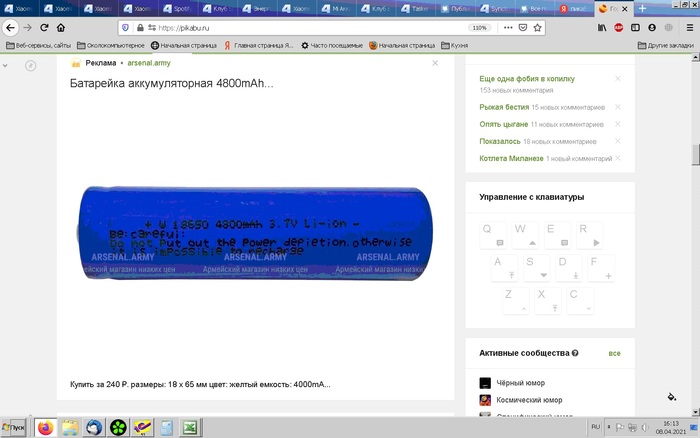The height and width of the screenshot is (438, 700).
Task: Open page actions three-dot menu
Action: pos(508,28)
